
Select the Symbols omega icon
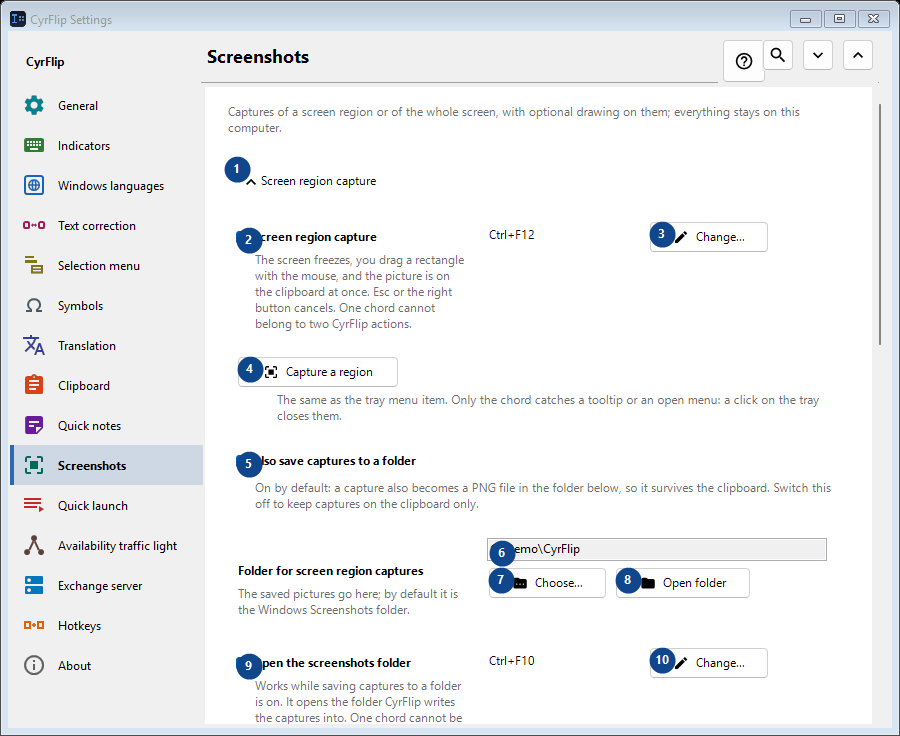(x=34, y=305)
